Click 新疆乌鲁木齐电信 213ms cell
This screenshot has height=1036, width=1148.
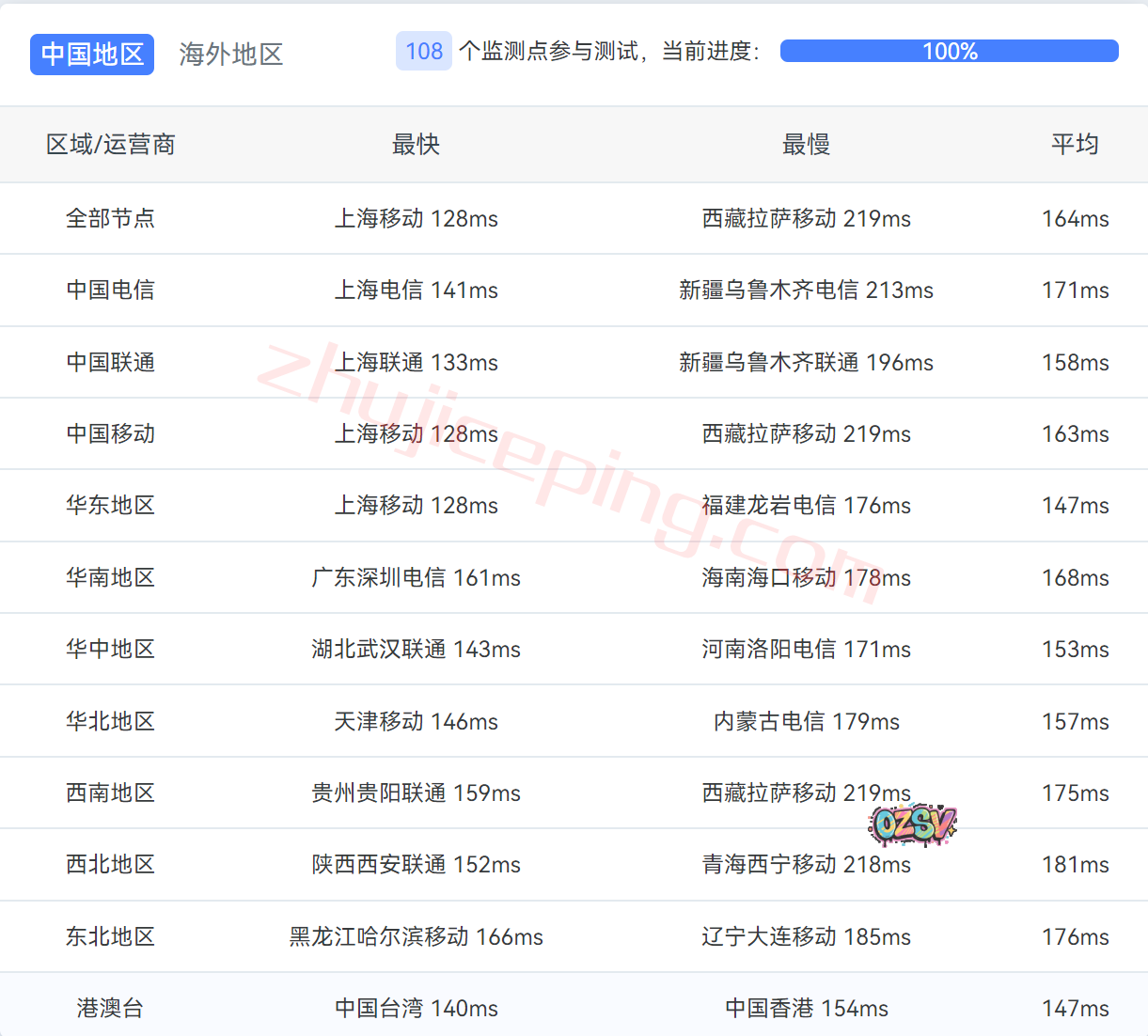tap(806, 290)
